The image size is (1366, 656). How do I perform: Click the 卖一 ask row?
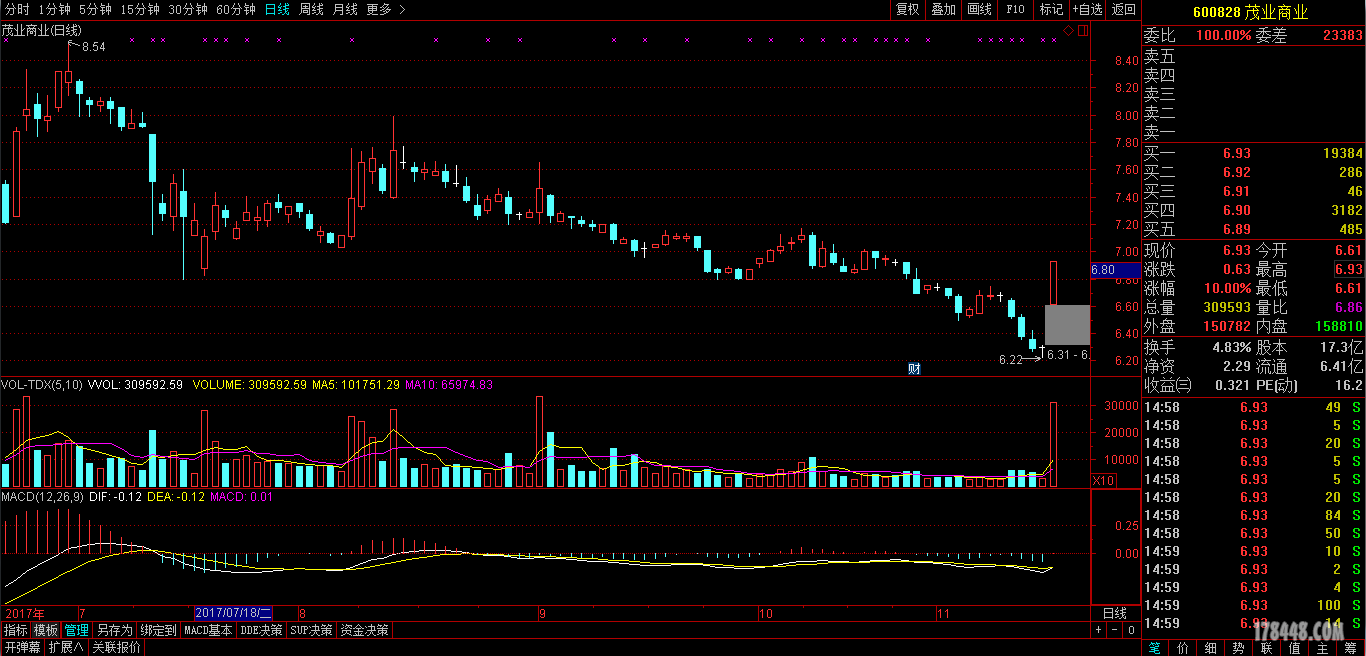[1253, 132]
